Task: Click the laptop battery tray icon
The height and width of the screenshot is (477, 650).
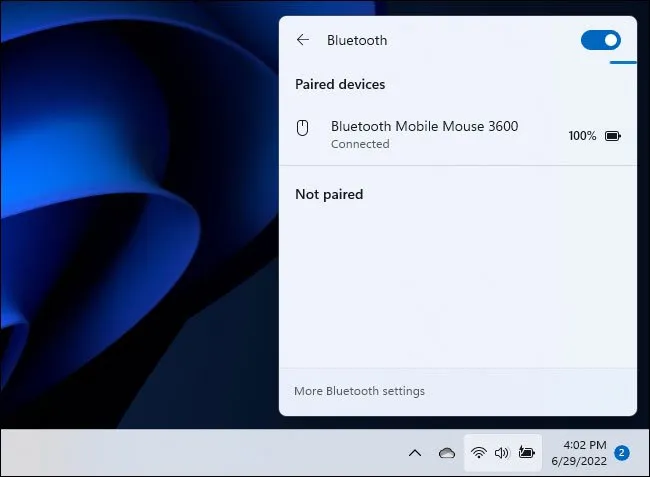Action: click(526, 453)
